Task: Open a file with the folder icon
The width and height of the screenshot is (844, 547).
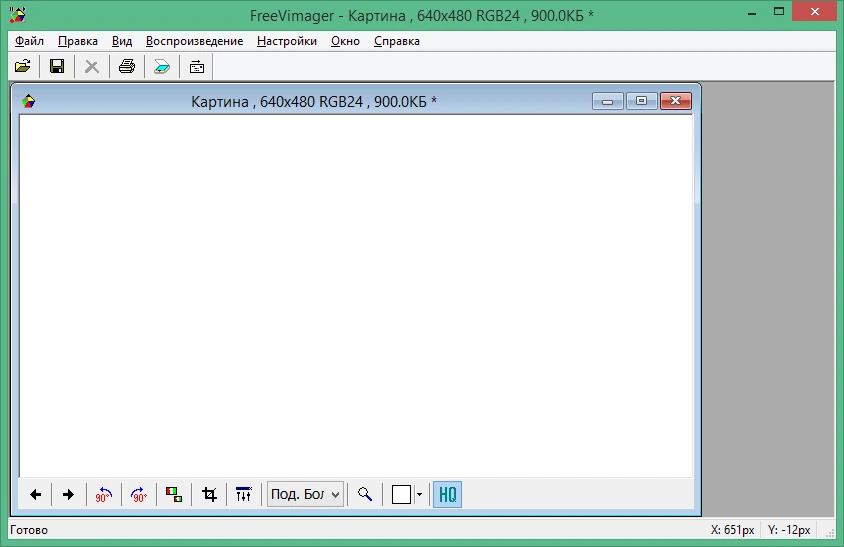Action: 23,66
